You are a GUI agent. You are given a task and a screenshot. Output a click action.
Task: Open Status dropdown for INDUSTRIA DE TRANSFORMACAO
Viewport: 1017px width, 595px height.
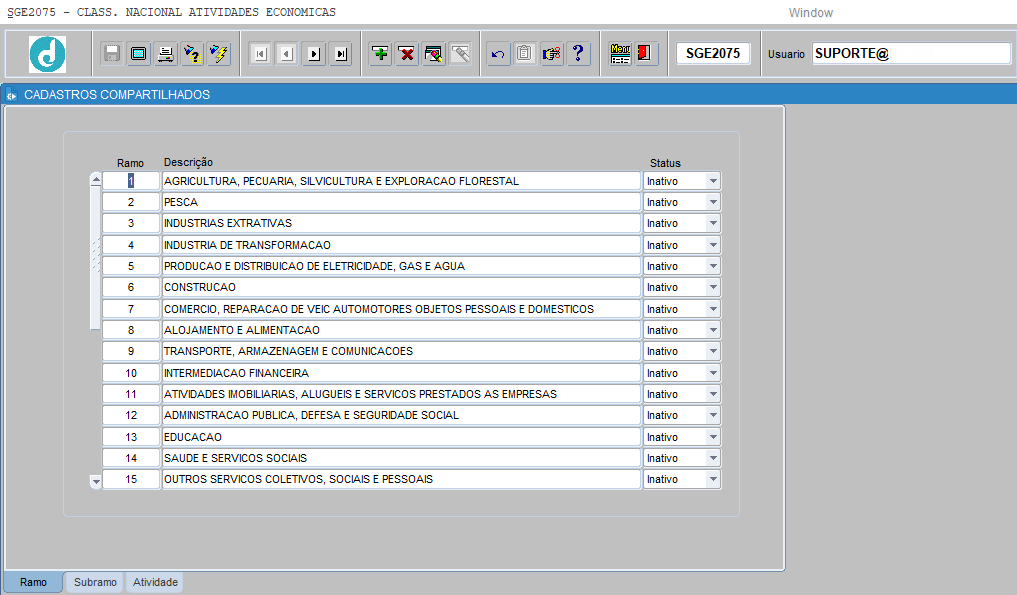713,245
